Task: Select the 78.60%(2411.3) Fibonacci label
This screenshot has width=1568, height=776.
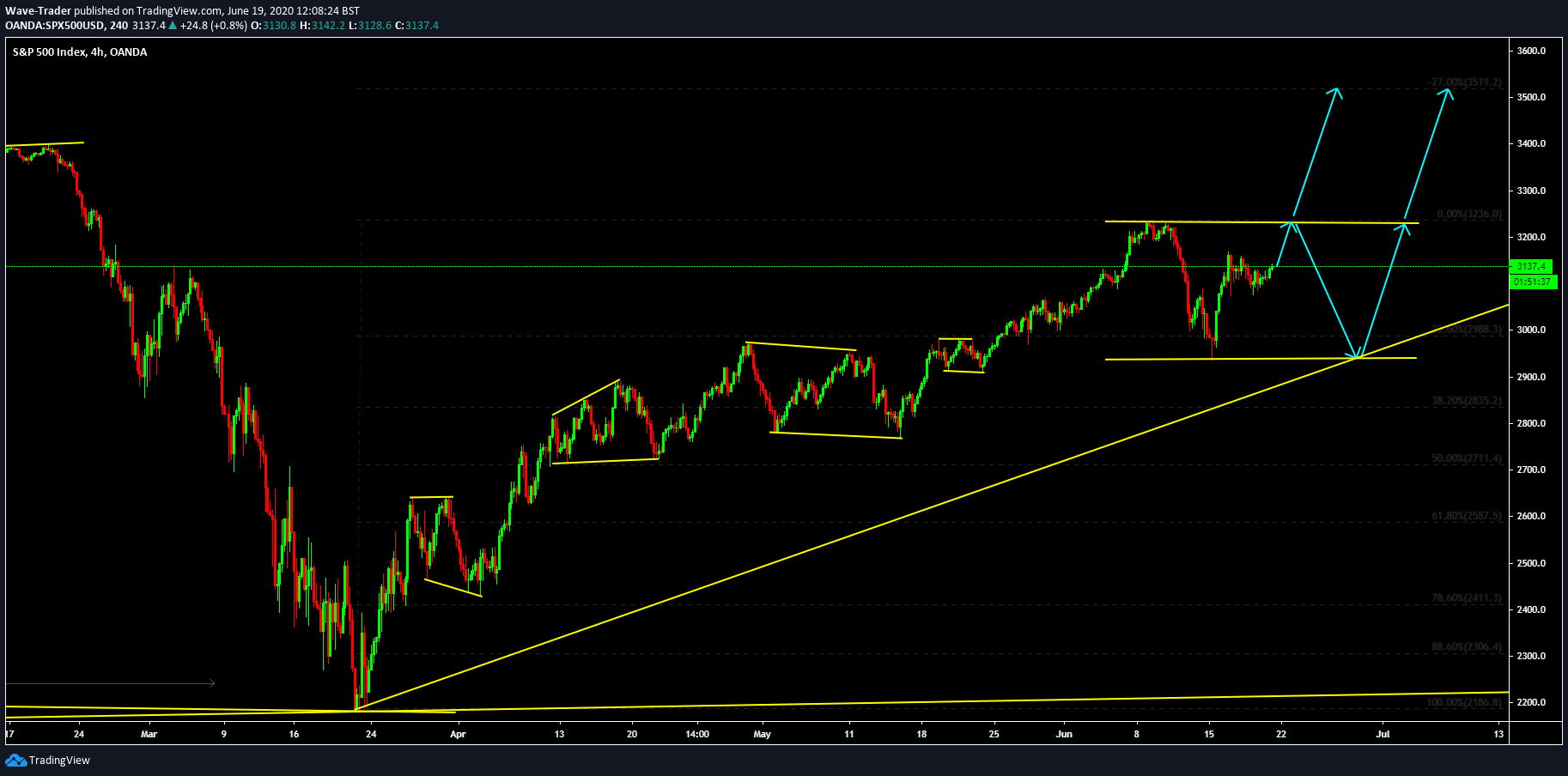Action: [1467, 597]
